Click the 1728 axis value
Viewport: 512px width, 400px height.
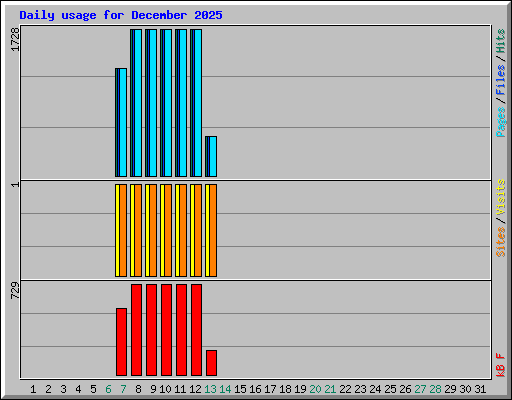15,39
